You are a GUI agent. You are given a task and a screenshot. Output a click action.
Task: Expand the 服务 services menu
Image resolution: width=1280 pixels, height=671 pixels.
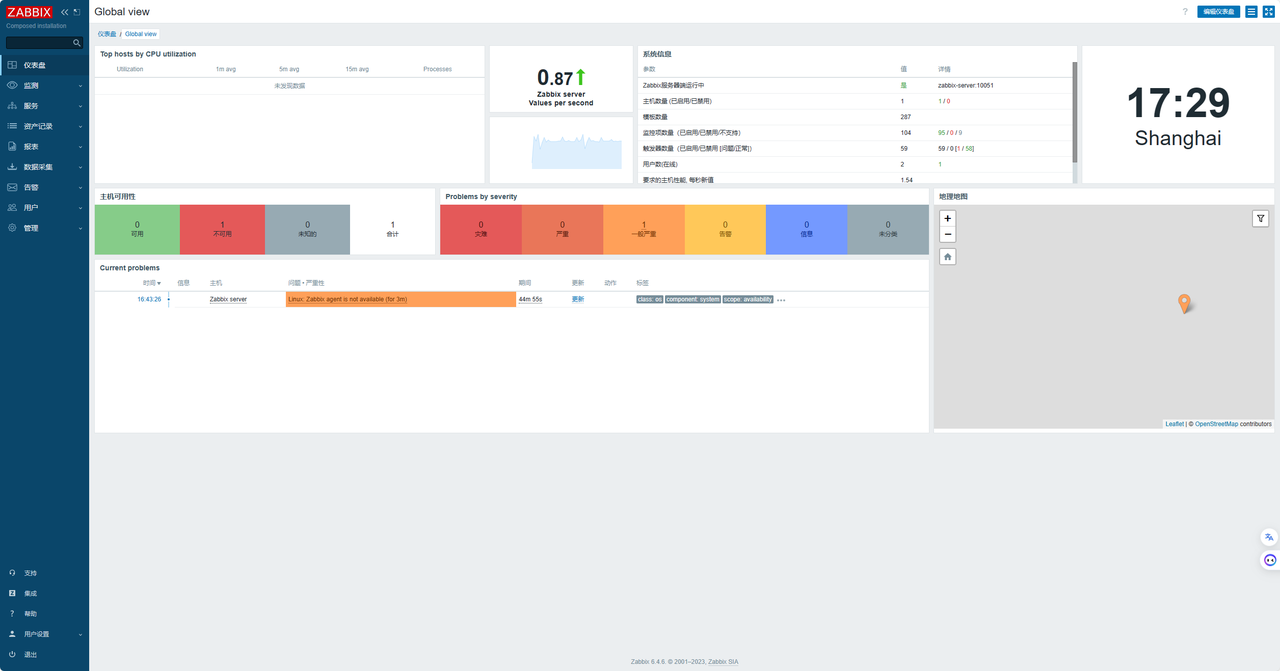coord(44,106)
